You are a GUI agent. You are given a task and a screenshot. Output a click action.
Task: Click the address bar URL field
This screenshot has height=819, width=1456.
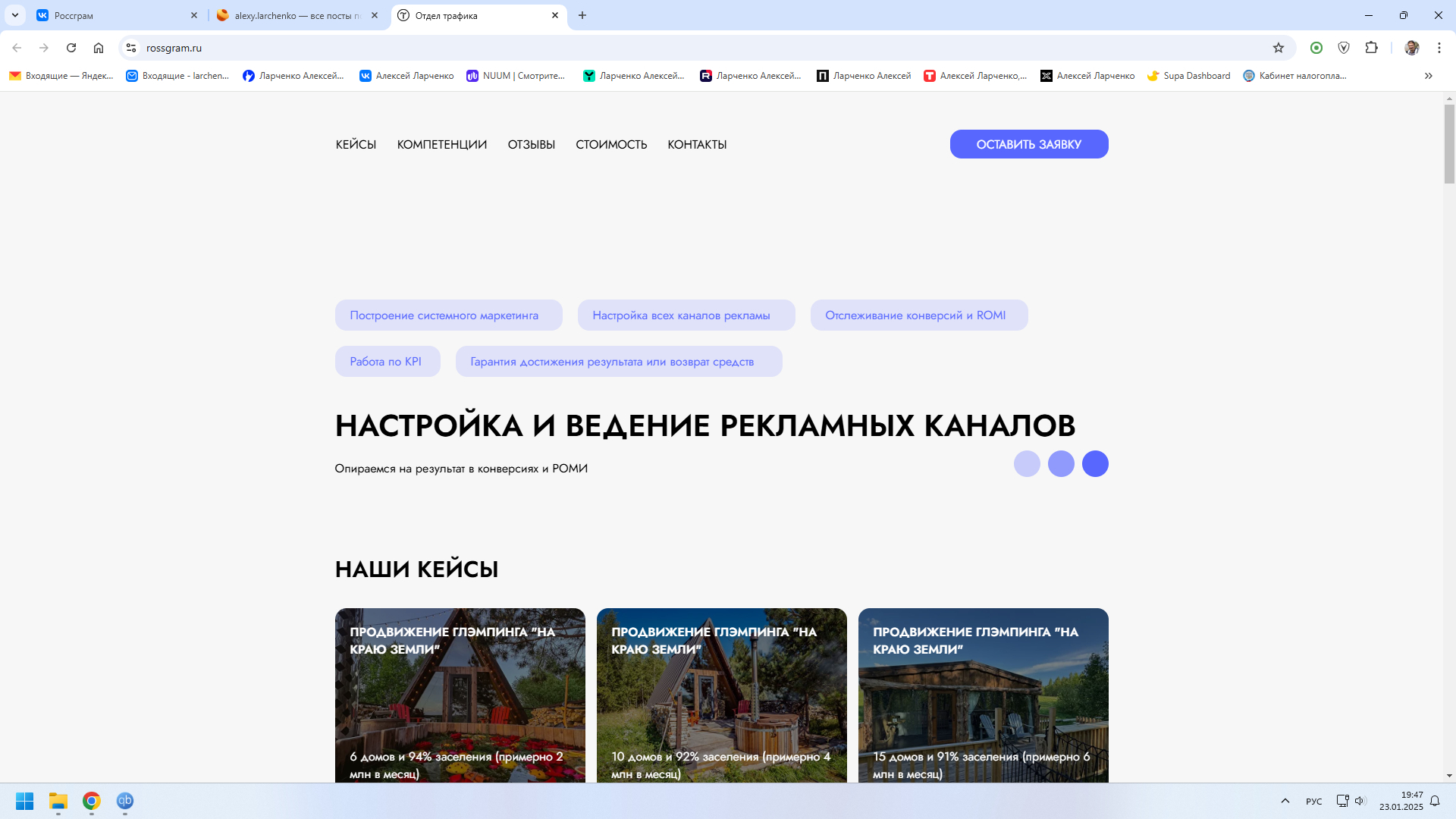click(682, 48)
